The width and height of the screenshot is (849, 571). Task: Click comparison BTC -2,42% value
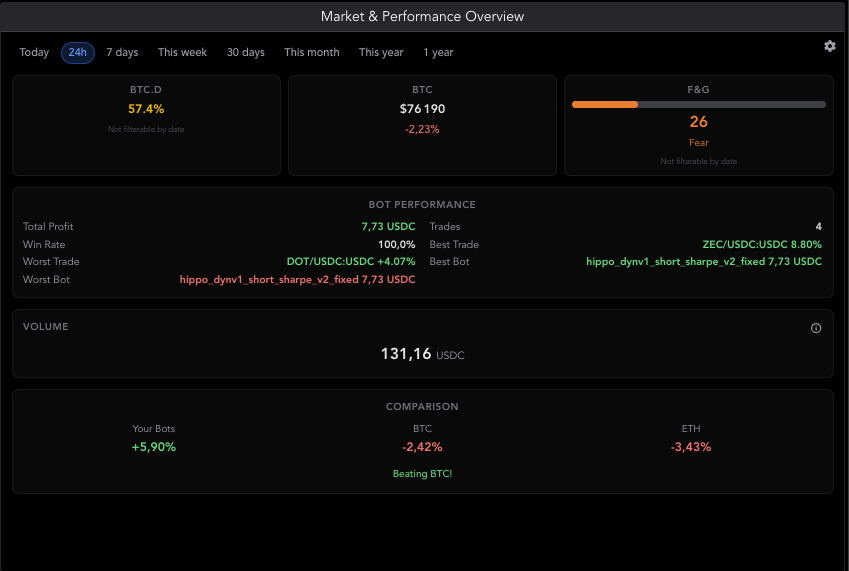coord(422,447)
